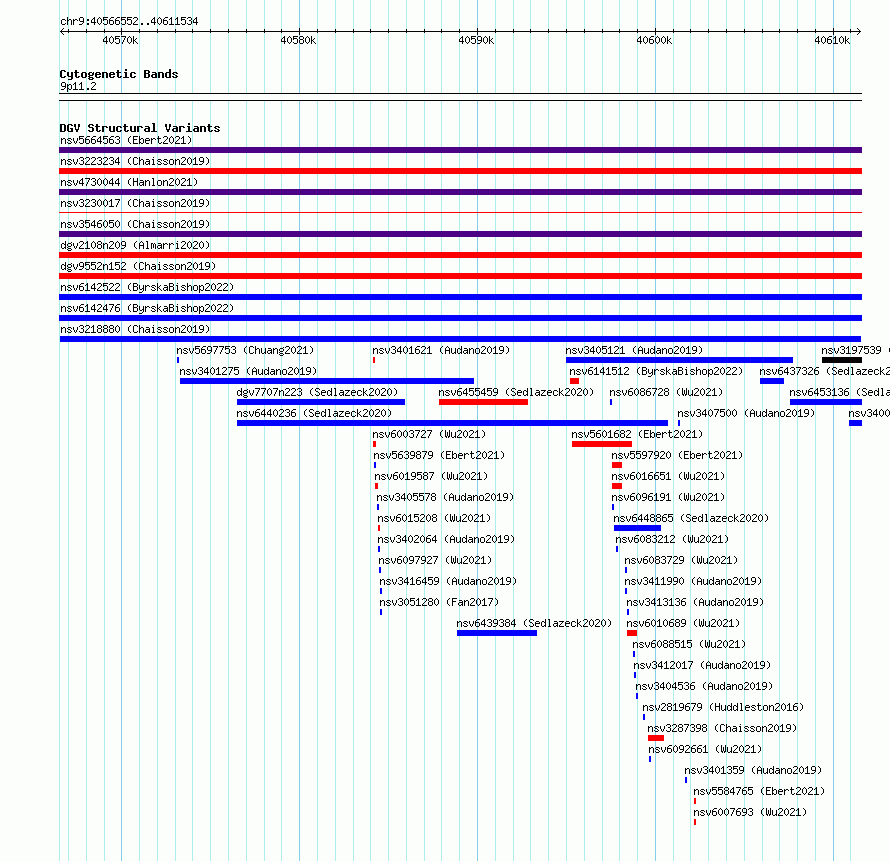Click the purple bar under nsv5664563
This screenshot has height=861, width=890.
(x=460, y=150)
